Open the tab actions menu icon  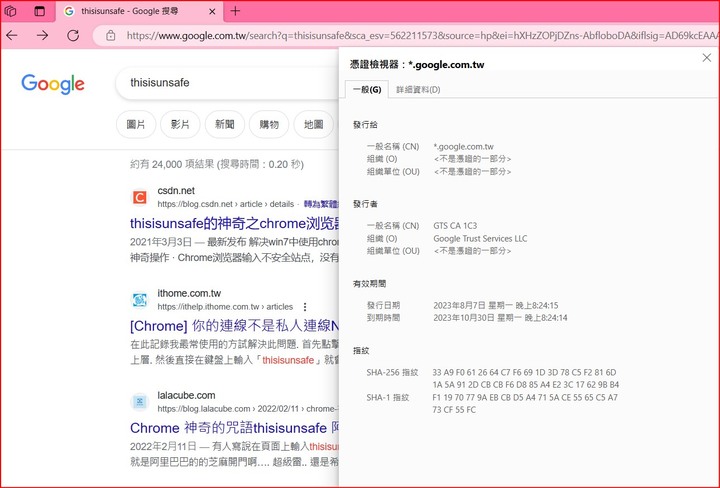click(x=40, y=11)
